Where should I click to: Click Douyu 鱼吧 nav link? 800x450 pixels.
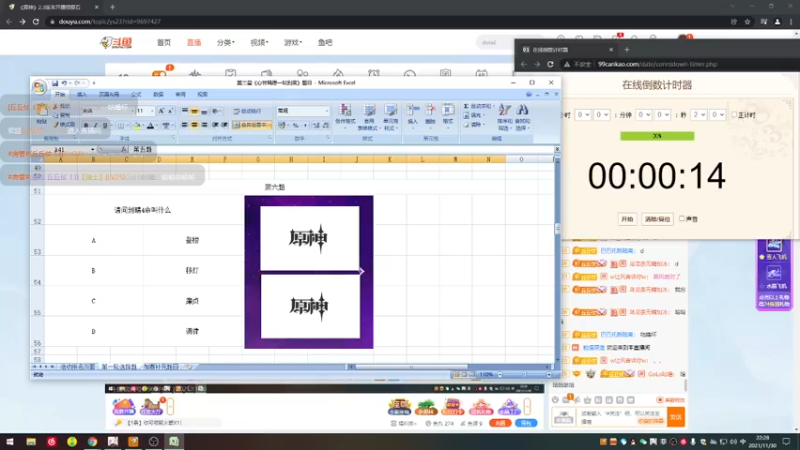(325, 42)
